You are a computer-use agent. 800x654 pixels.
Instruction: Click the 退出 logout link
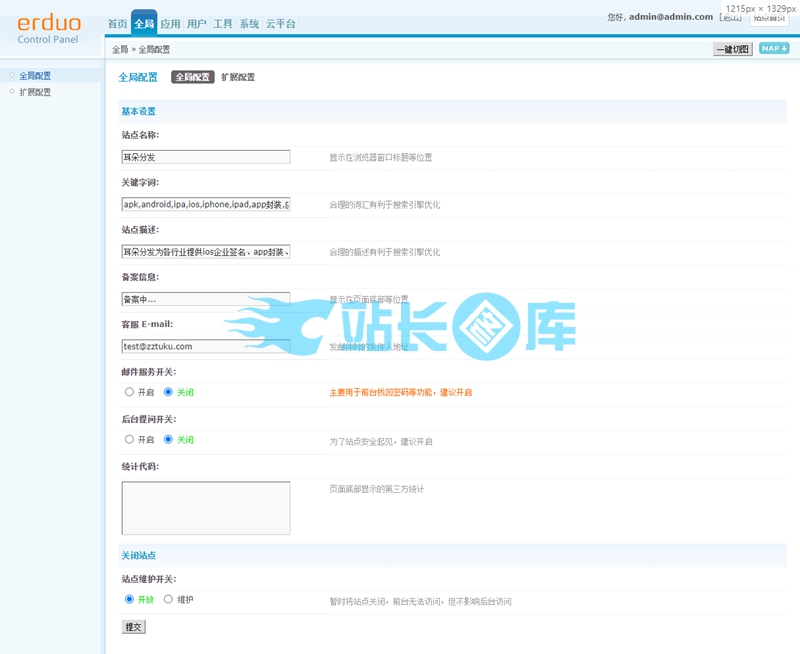click(x=731, y=17)
